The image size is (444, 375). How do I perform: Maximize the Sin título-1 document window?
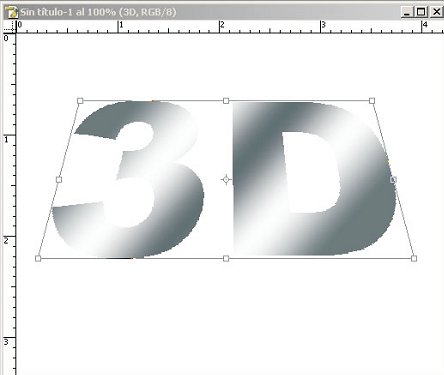421,12
